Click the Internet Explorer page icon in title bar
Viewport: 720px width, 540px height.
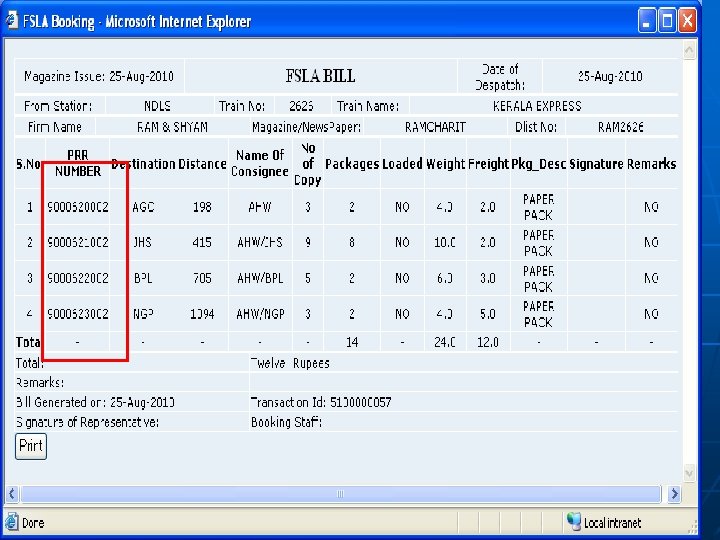coord(12,21)
